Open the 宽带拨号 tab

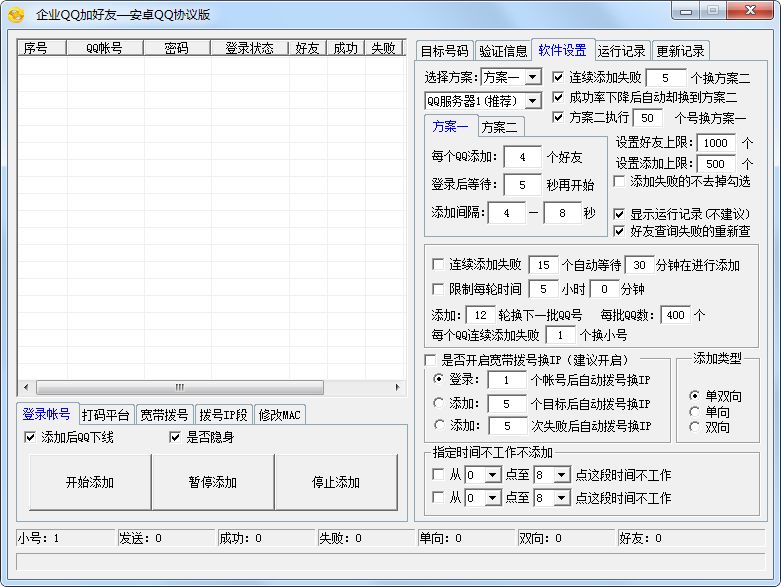tap(164, 415)
